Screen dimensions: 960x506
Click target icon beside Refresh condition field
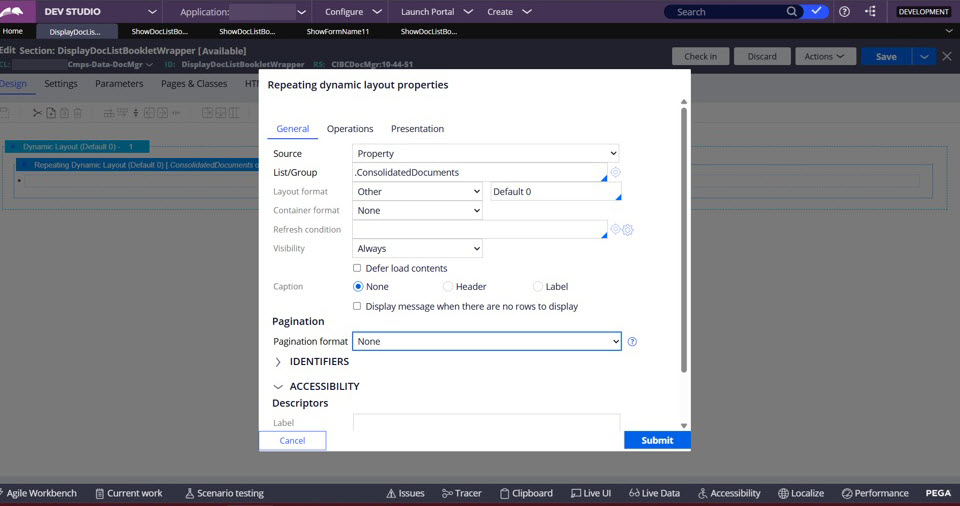[x=615, y=230]
